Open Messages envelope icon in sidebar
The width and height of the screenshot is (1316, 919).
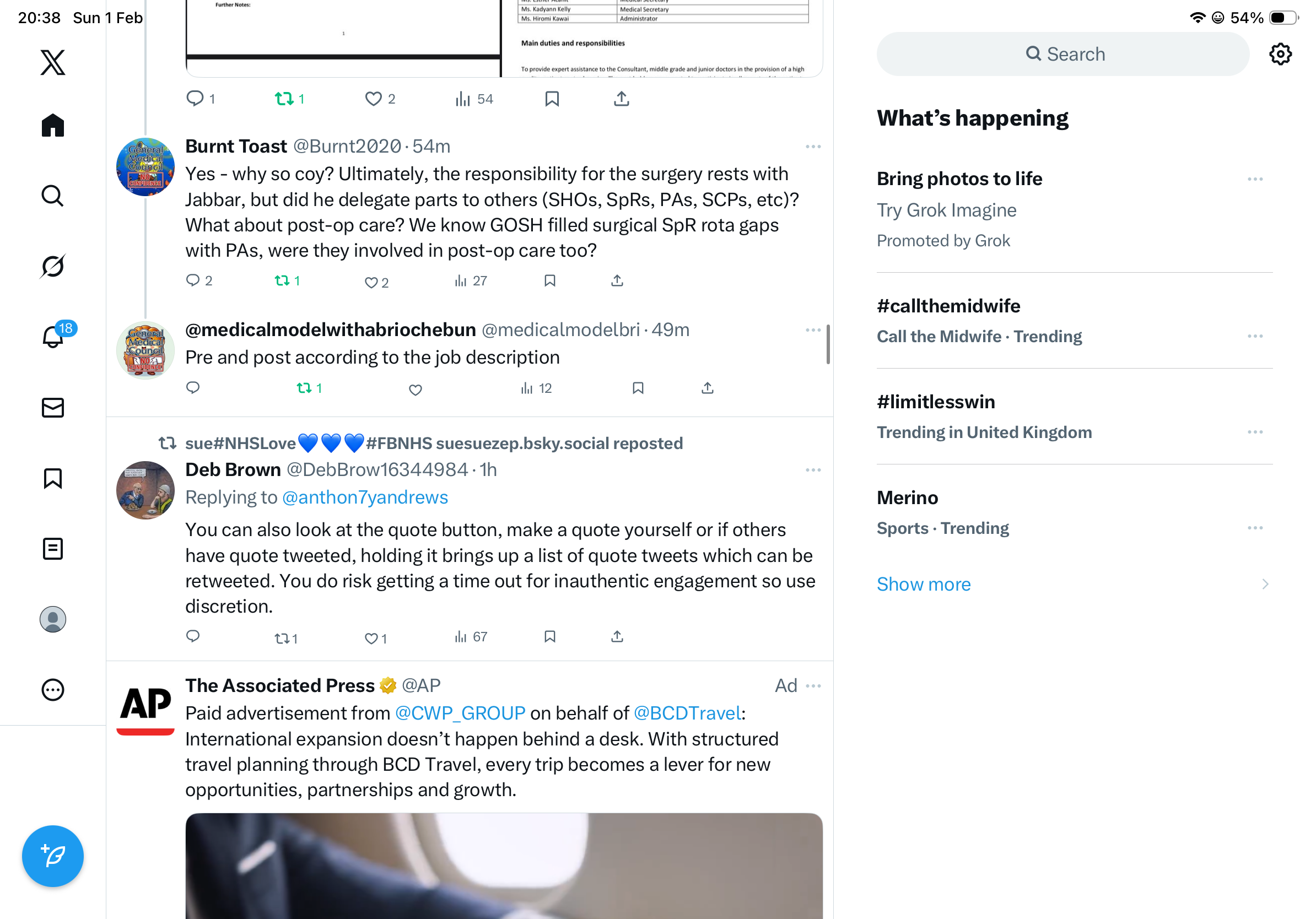[x=53, y=408]
